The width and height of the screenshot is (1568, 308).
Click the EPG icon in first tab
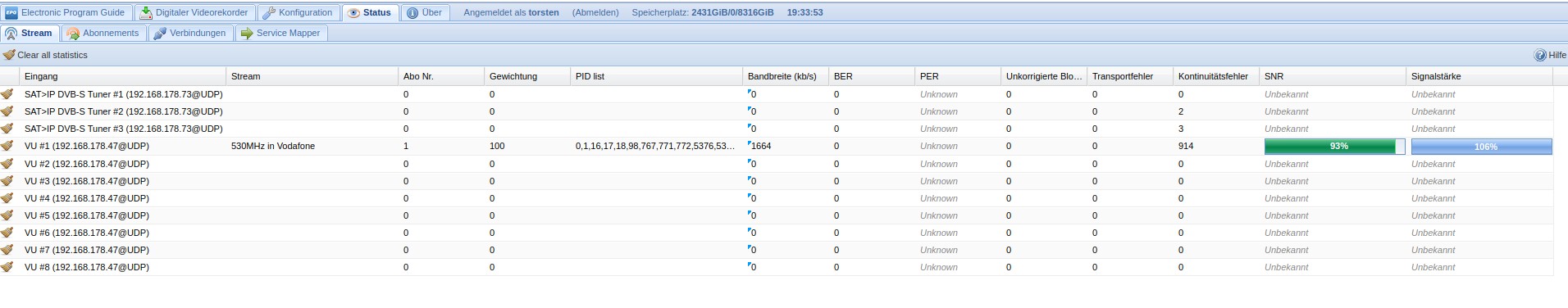point(11,12)
